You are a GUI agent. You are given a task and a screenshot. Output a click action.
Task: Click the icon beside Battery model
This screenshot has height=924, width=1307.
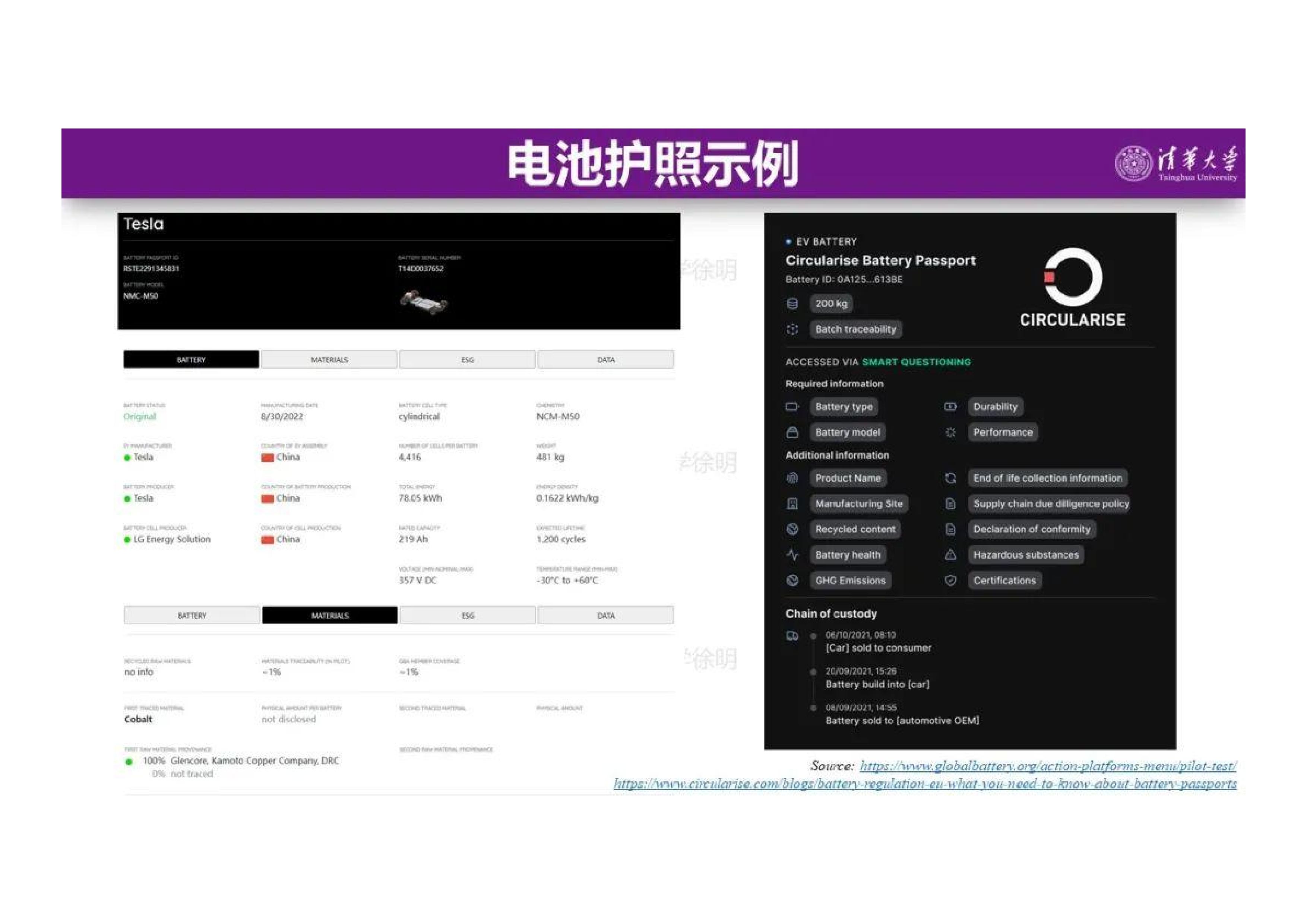tap(792, 432)
